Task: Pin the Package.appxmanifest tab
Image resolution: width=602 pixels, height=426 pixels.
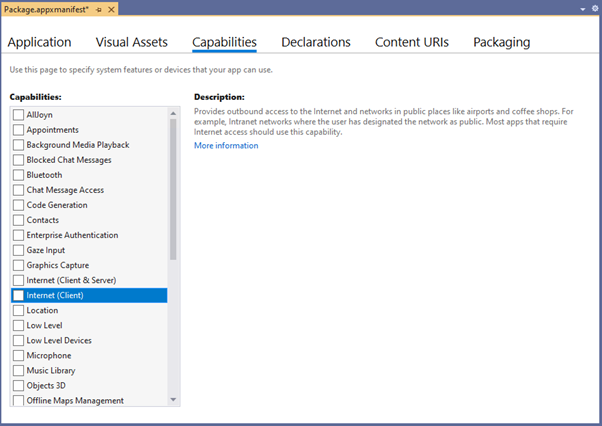Action: coord(99,10)
